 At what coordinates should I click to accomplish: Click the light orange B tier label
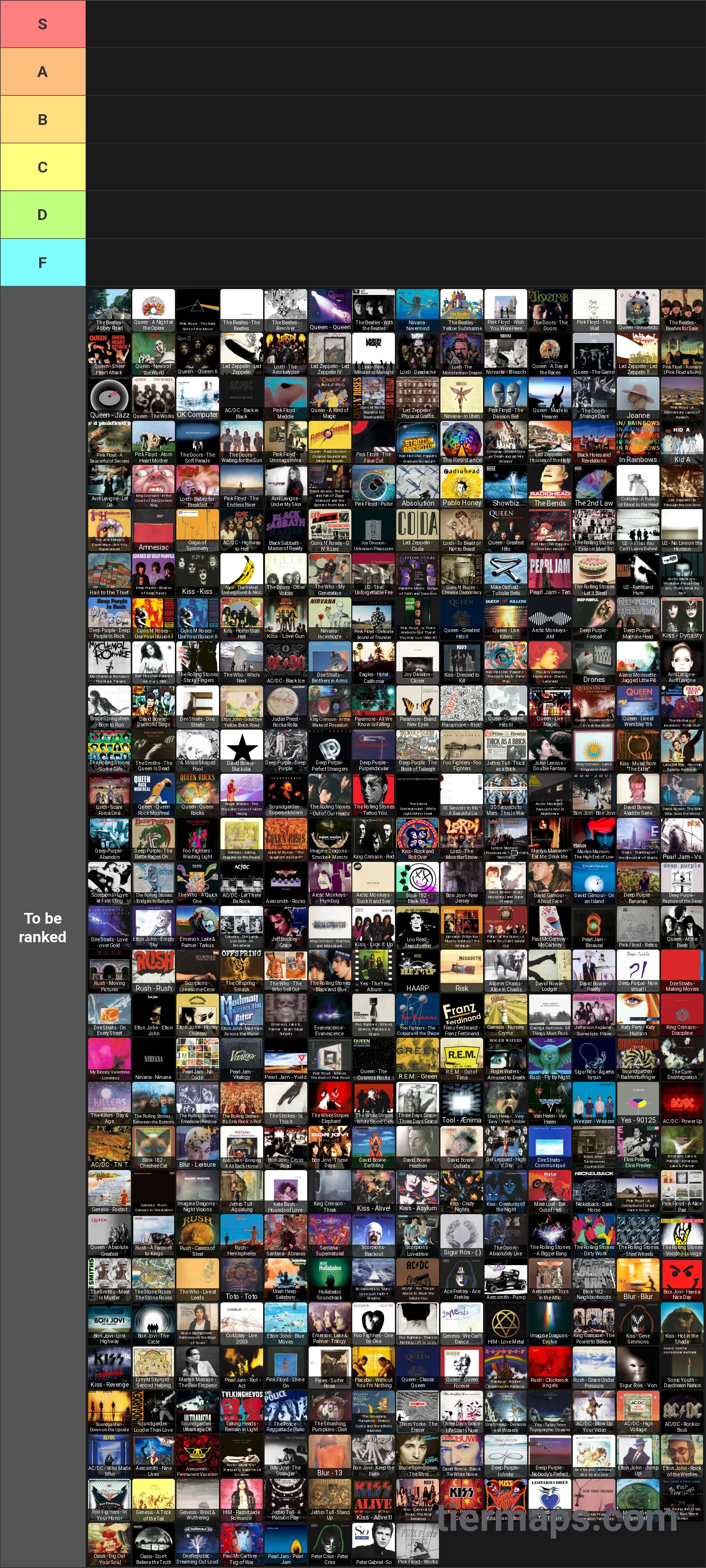tap(43, 119)
